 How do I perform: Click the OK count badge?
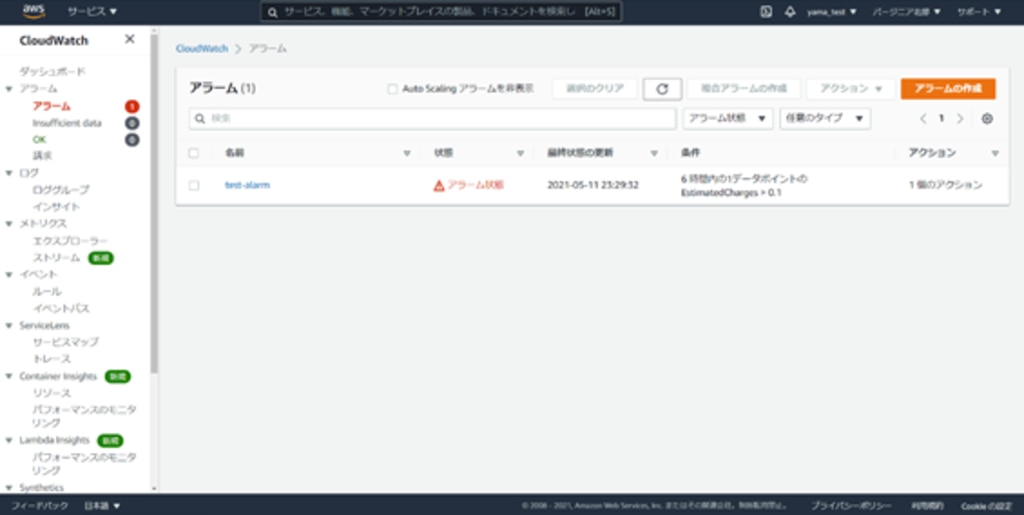click(x=132, y=140)
